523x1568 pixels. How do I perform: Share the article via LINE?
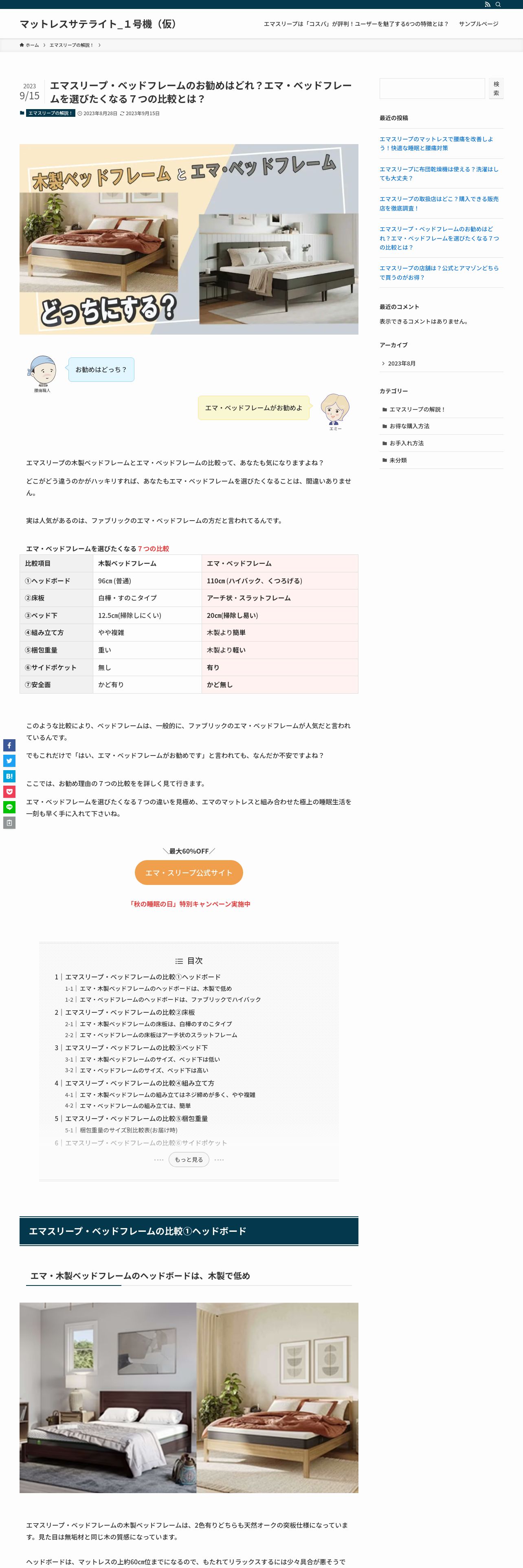[9, 807]
